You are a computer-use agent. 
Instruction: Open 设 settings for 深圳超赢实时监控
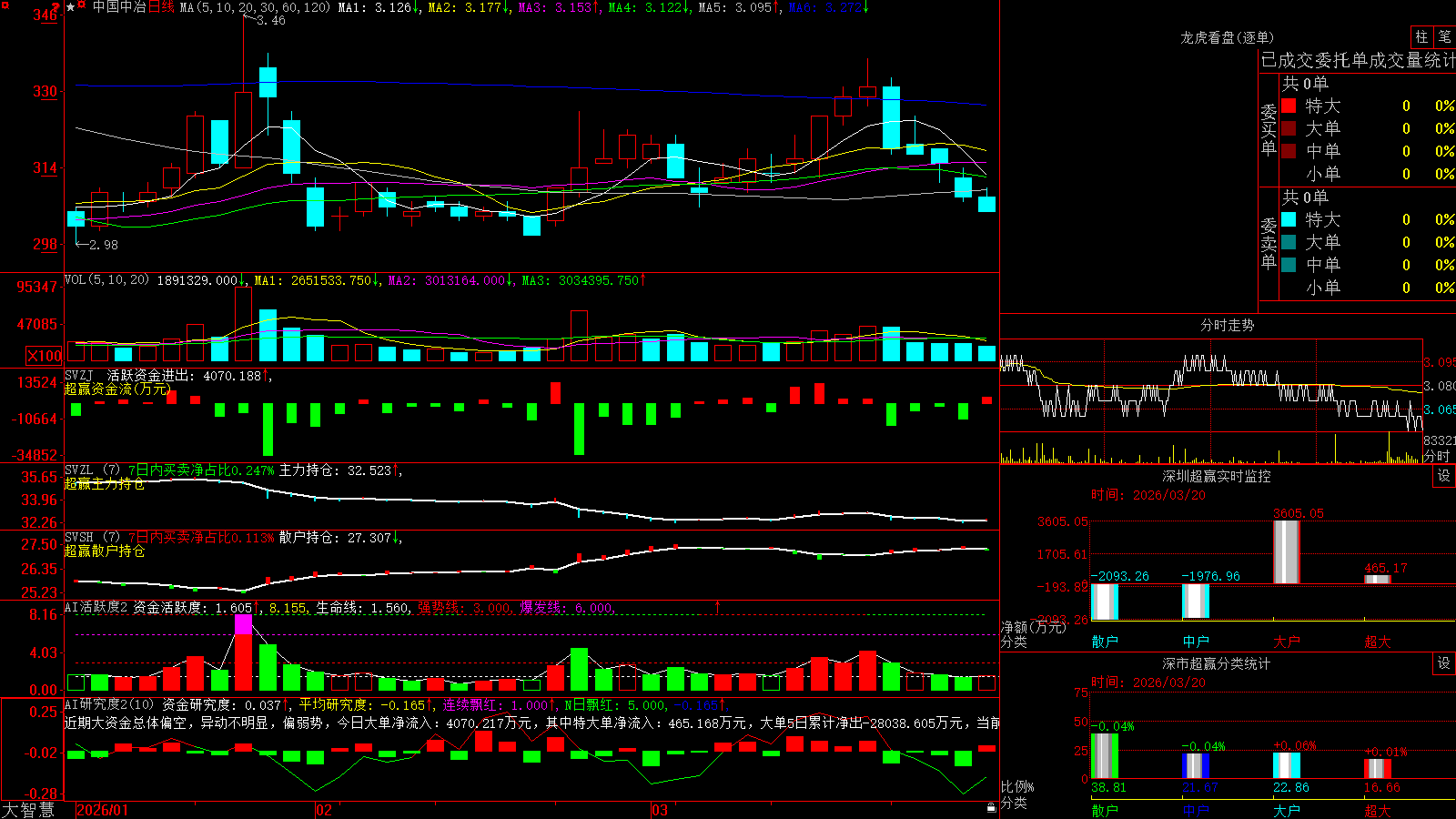(x=1444, y=476)
